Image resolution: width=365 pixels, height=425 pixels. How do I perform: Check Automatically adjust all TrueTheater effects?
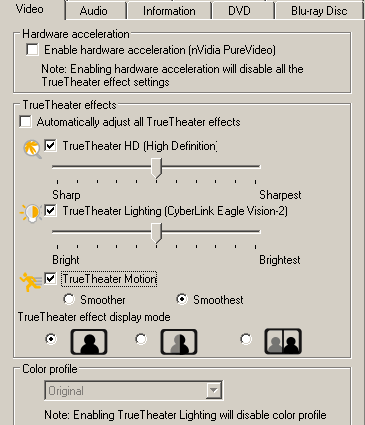tap(26, 121)
